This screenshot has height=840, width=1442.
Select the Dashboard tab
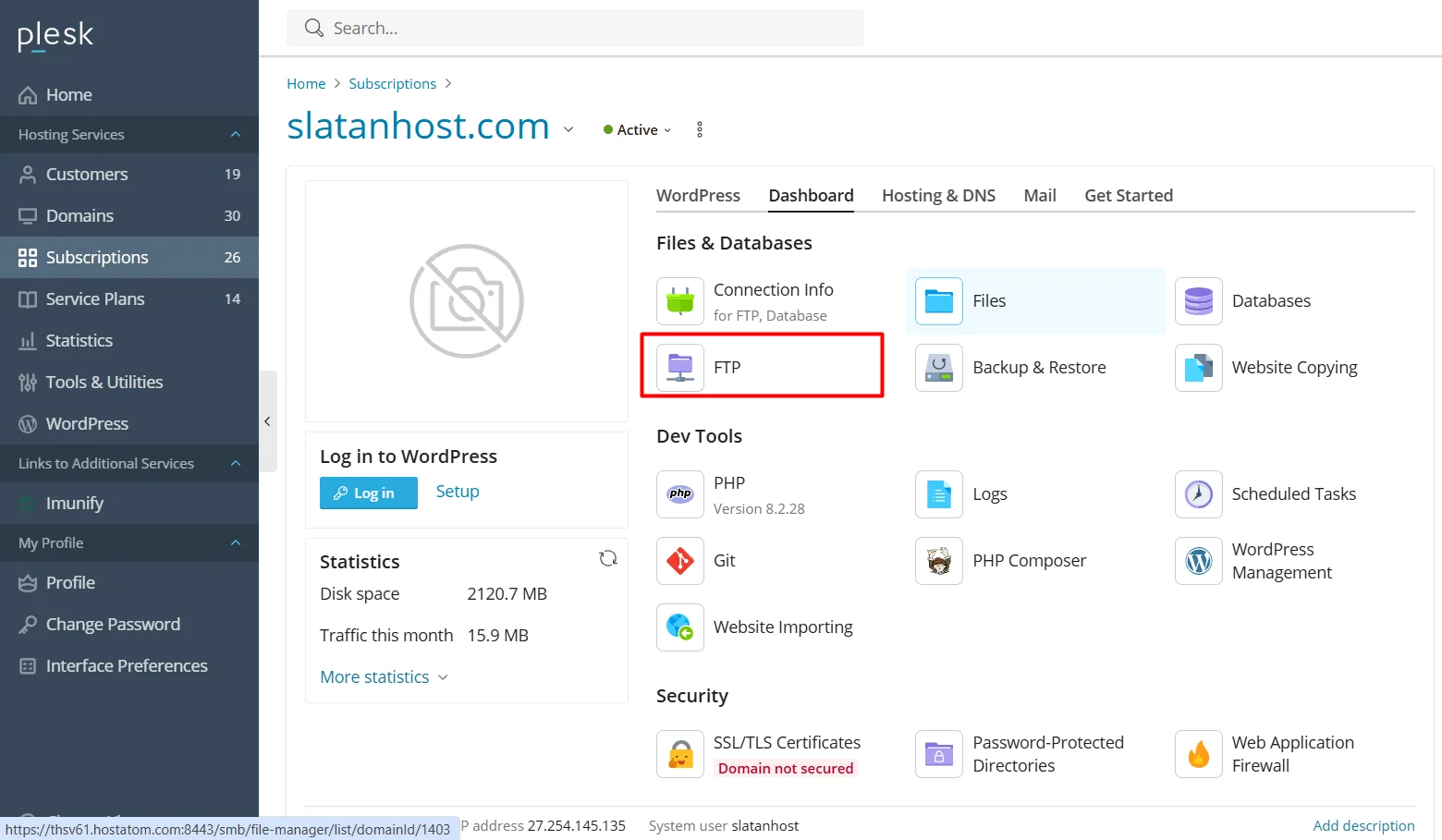point(811,196)
